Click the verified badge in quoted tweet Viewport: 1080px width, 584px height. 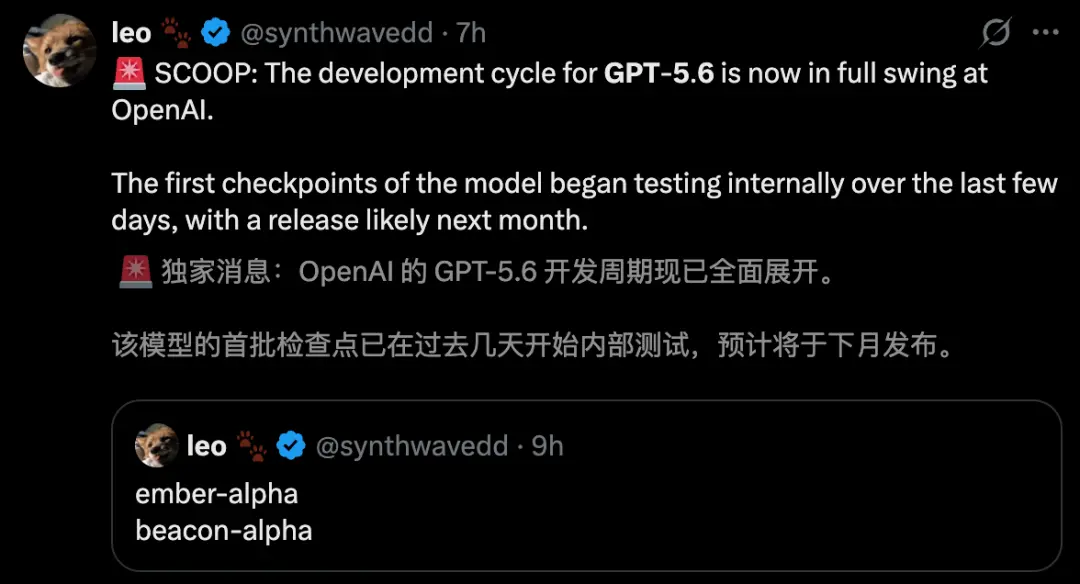[291, 446]
